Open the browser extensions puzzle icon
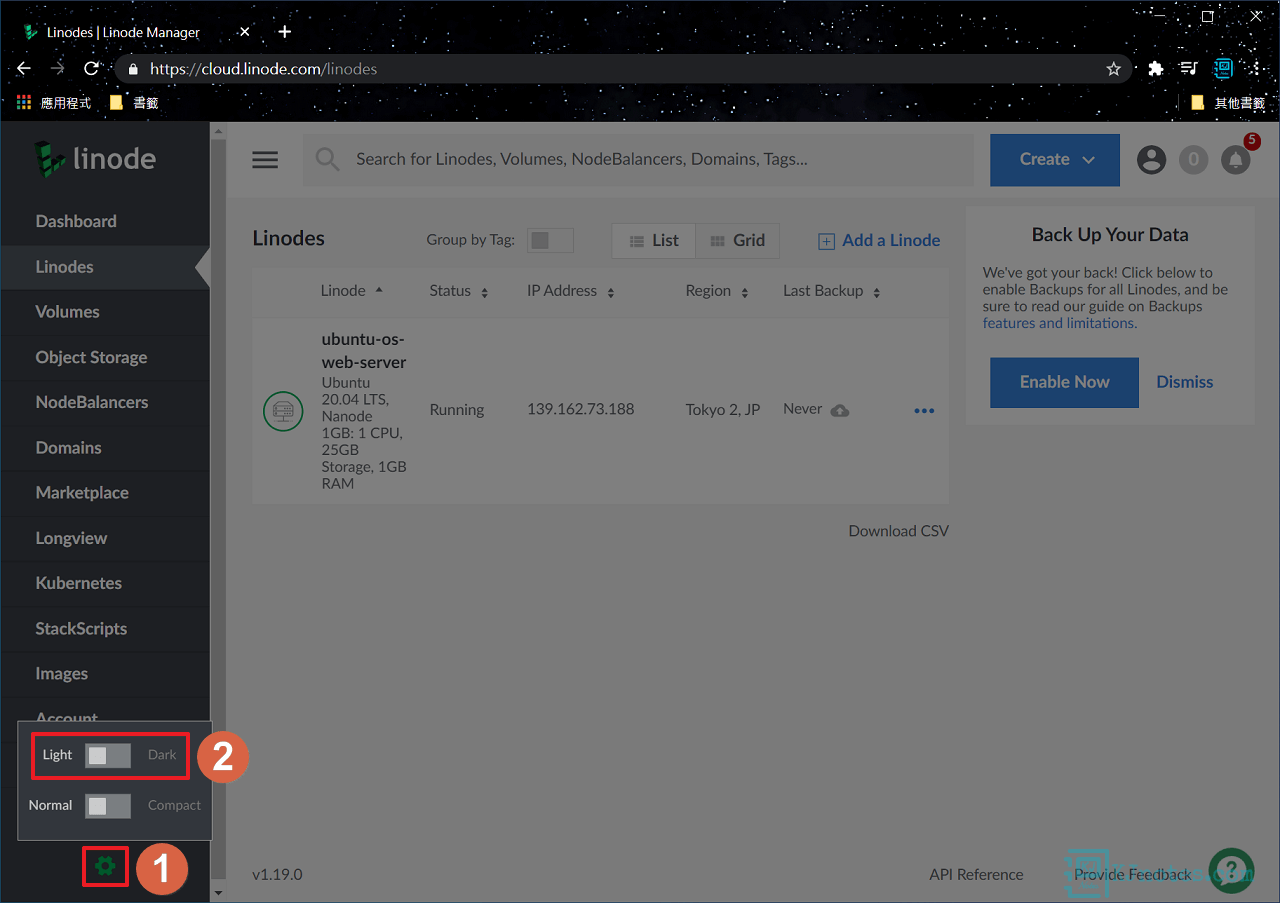 point(1156,69)
